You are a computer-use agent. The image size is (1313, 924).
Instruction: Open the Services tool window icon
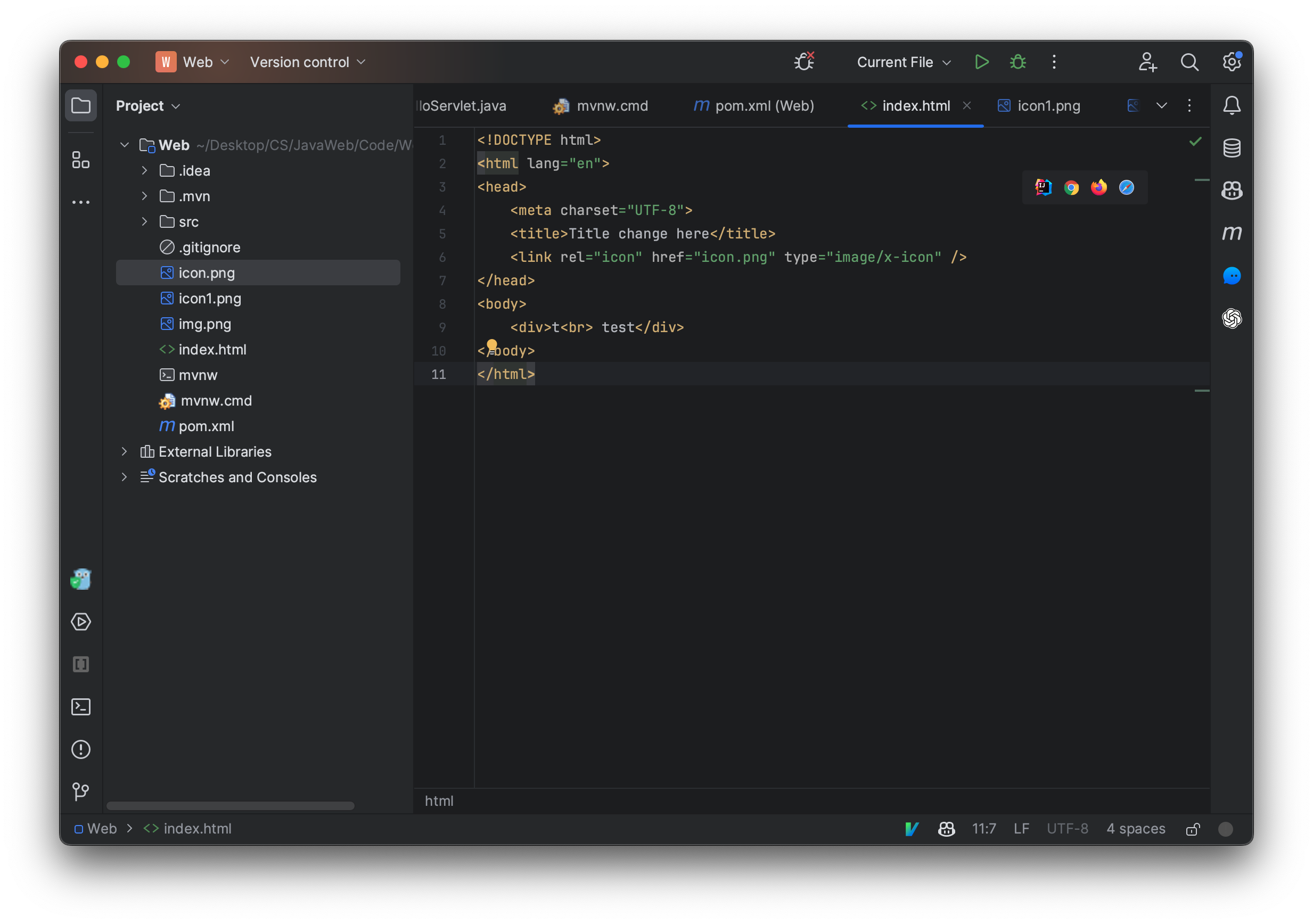(80, 622)
